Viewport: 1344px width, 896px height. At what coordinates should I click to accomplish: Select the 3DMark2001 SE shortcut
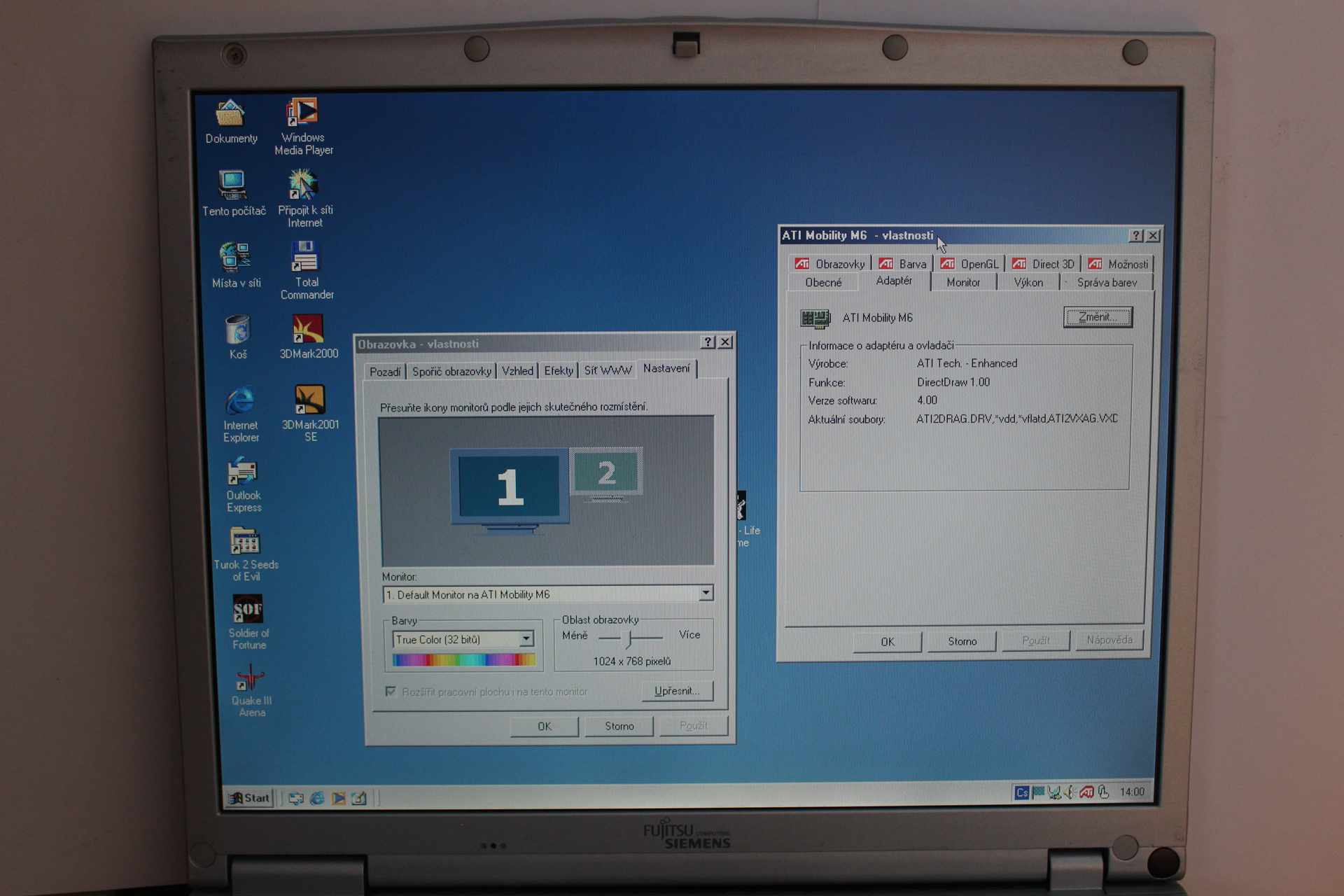click(x=310, y=413)
